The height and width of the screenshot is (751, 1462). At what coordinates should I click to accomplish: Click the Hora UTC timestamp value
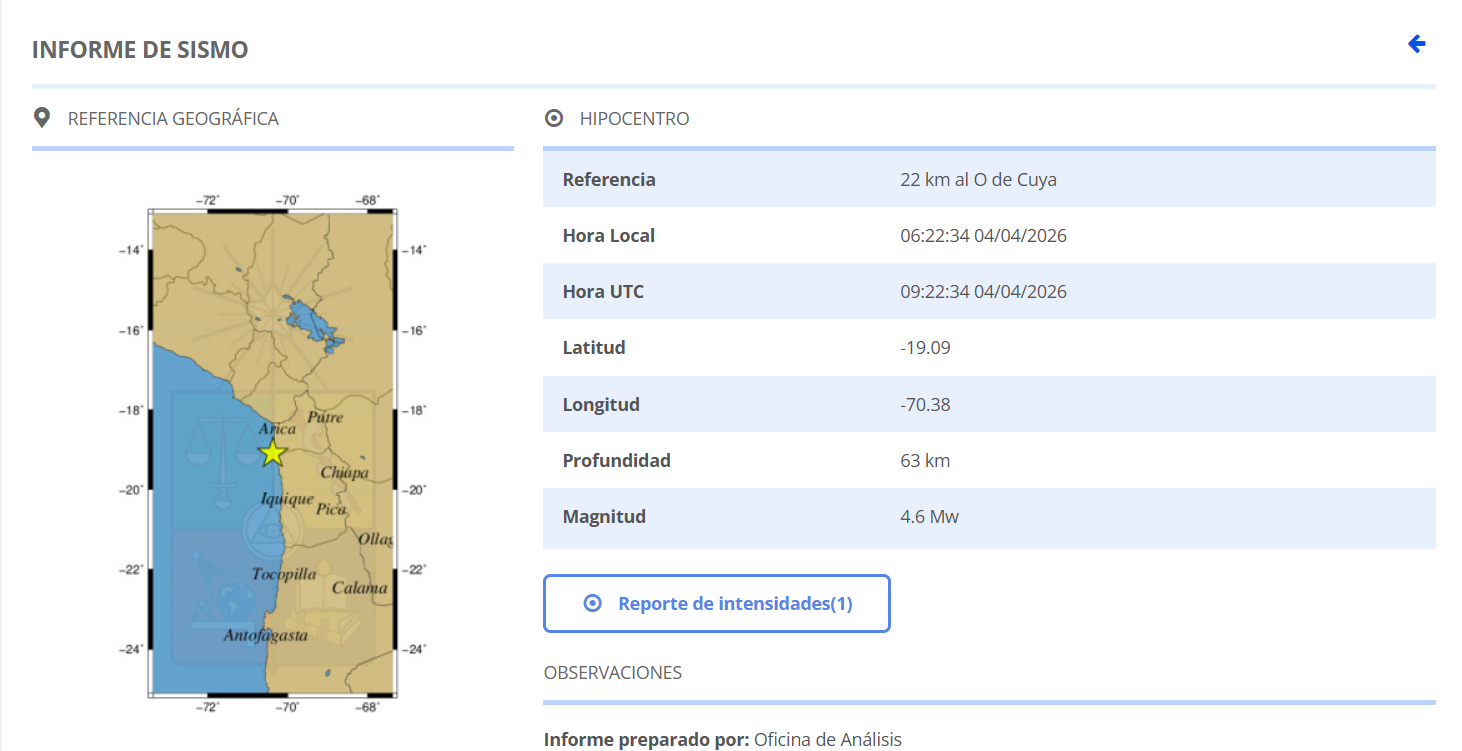982,292
